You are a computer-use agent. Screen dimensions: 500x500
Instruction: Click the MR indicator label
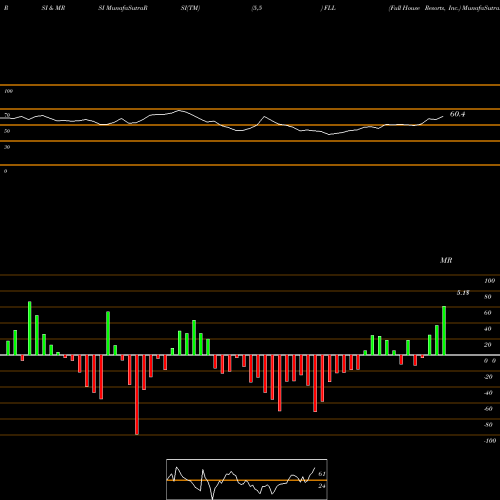point(446,260)
